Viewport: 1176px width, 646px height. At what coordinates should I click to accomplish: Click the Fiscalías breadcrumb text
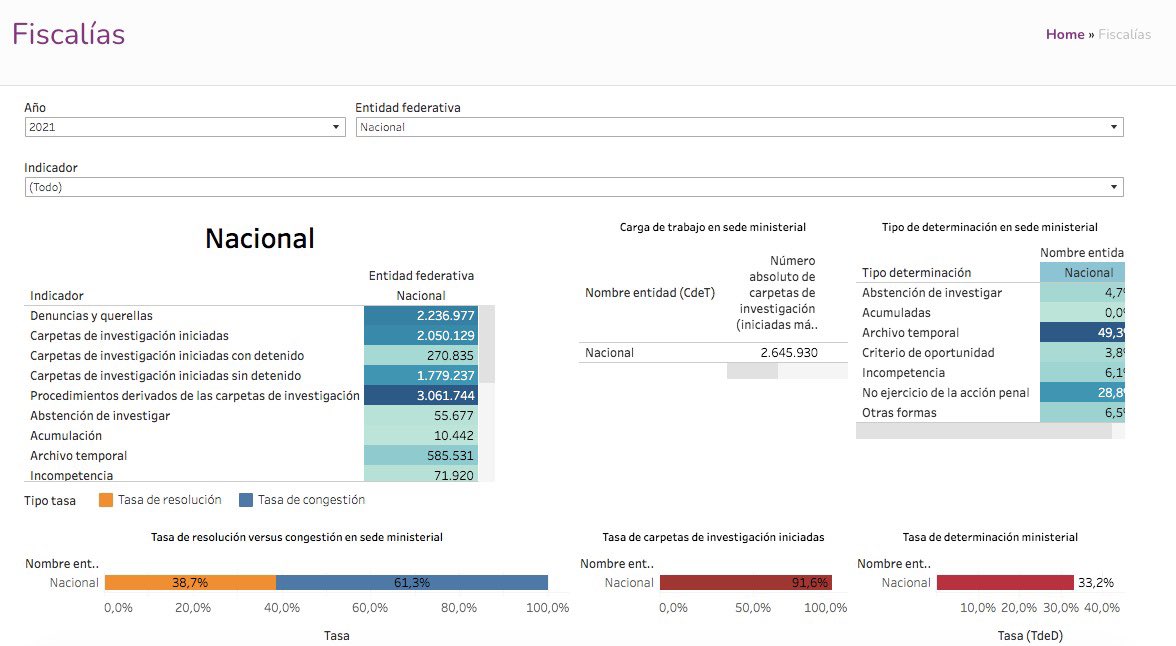pos(1124,35)
